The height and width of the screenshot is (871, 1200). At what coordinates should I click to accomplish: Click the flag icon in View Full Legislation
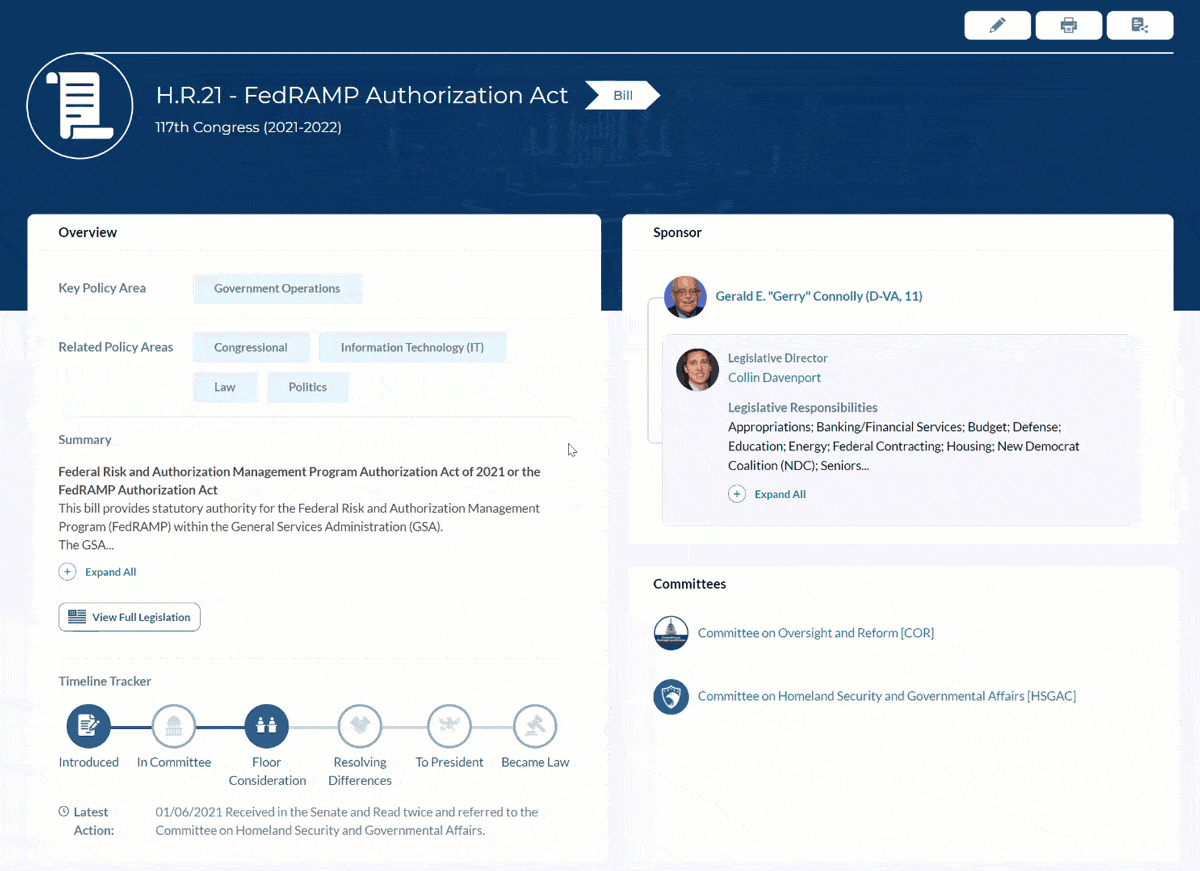click(x=77, y=617)
